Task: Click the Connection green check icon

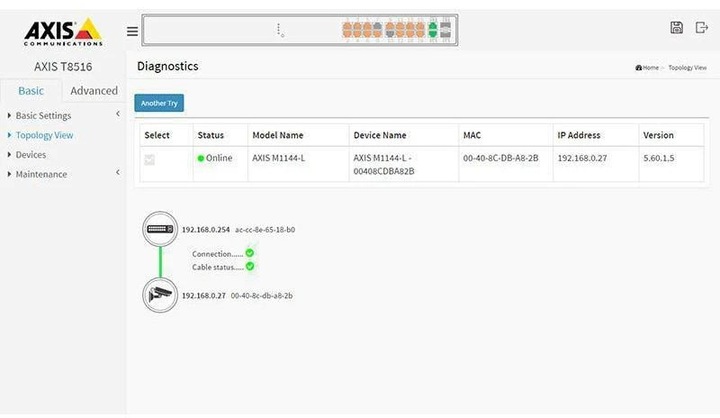Action: [x=250, y=253]
